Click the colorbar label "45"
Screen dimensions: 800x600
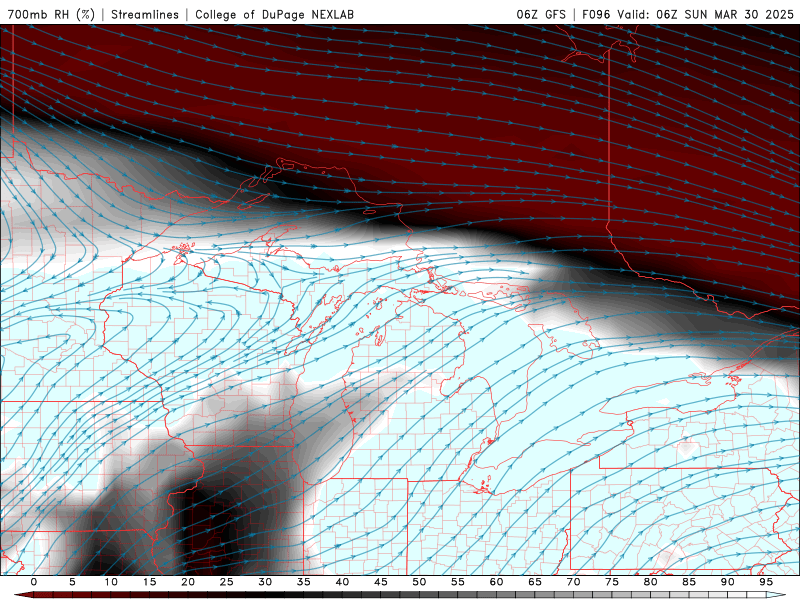[381, 582]
